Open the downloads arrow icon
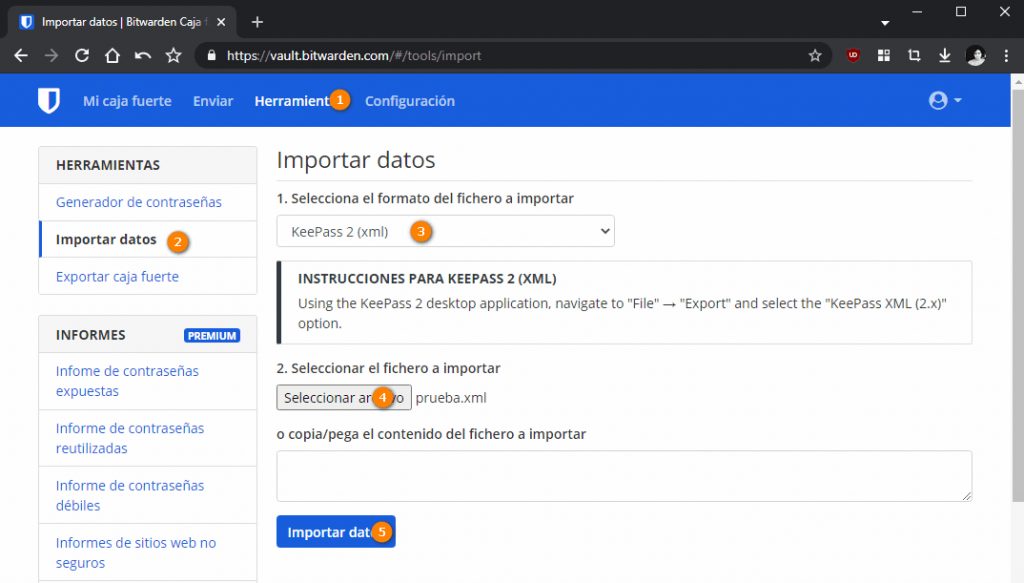Viewport: 1024px width, 583px height. click(x=944, y=55)
